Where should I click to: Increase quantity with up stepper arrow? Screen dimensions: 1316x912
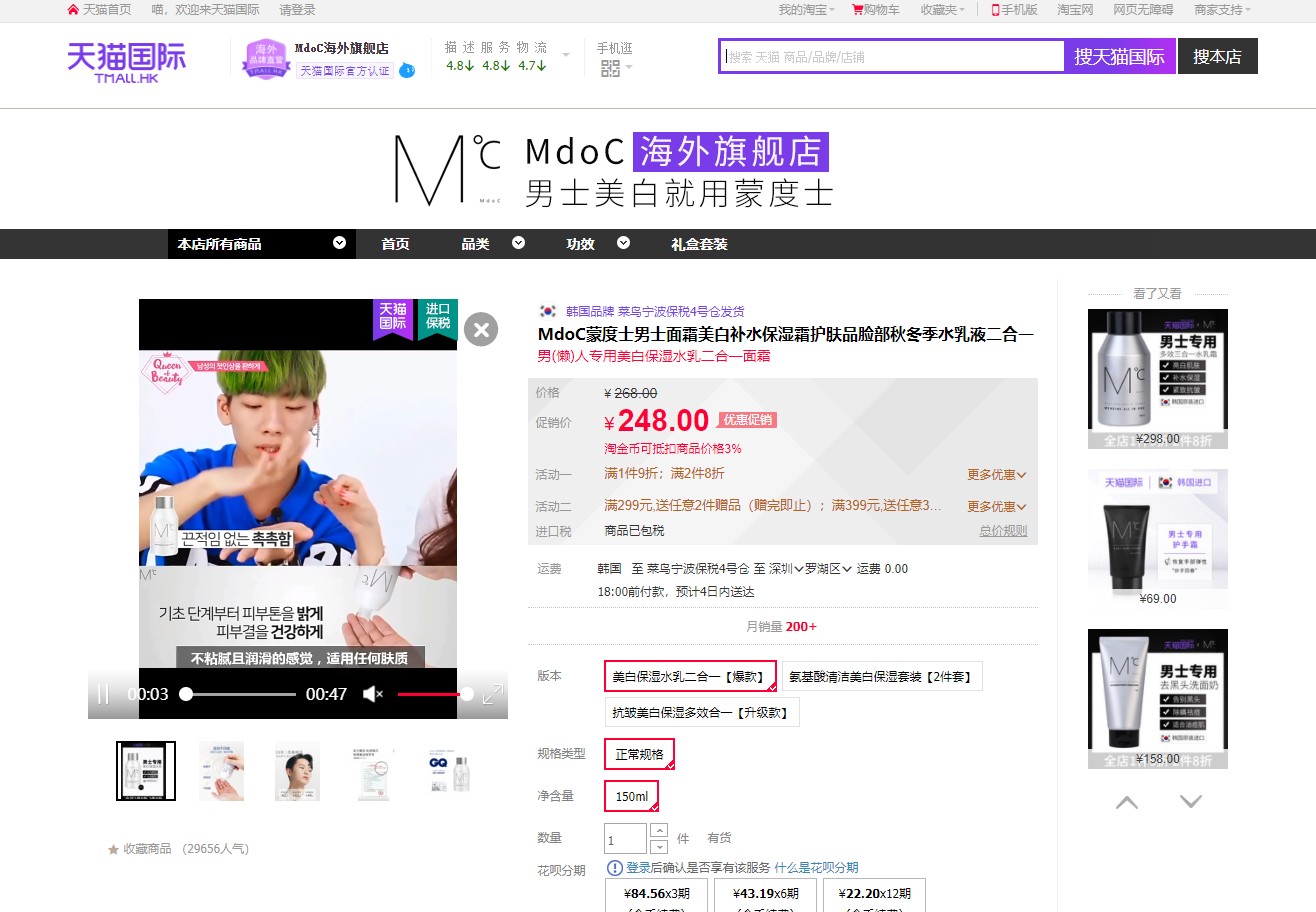[x=659, y=830]
